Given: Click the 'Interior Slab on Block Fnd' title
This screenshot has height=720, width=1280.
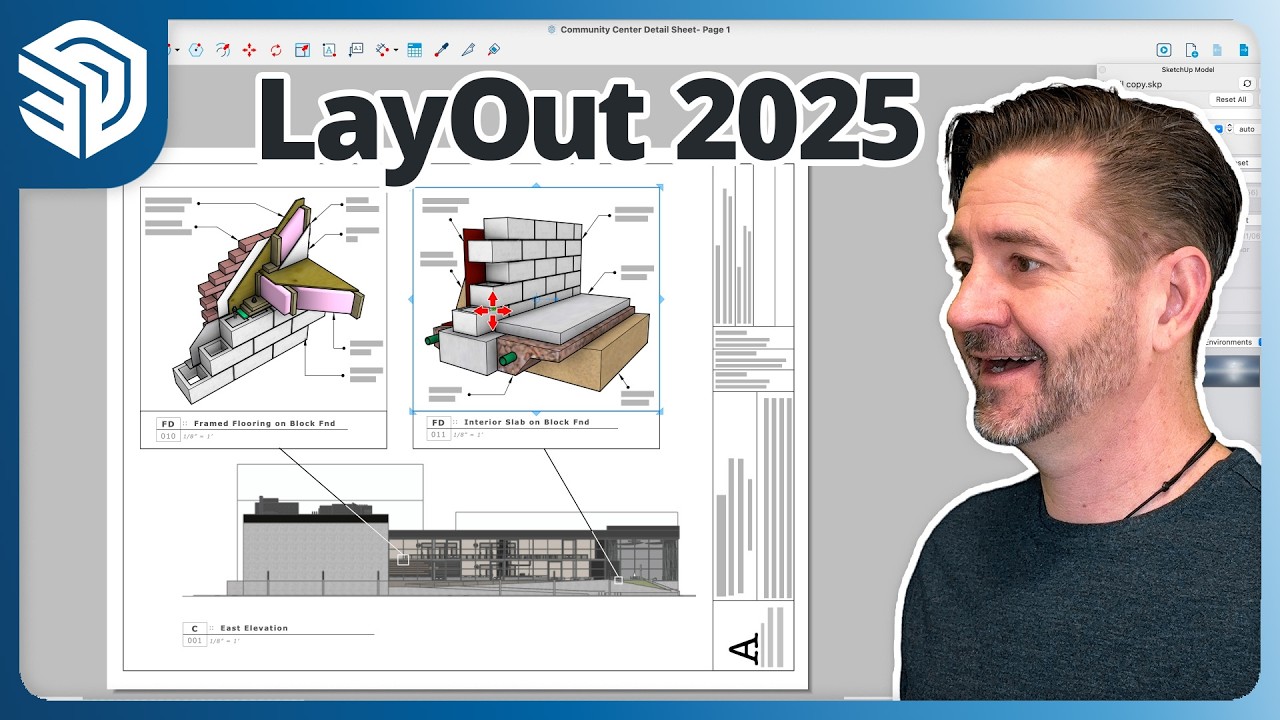Looking at the screenshot, I should coord(527,422).
